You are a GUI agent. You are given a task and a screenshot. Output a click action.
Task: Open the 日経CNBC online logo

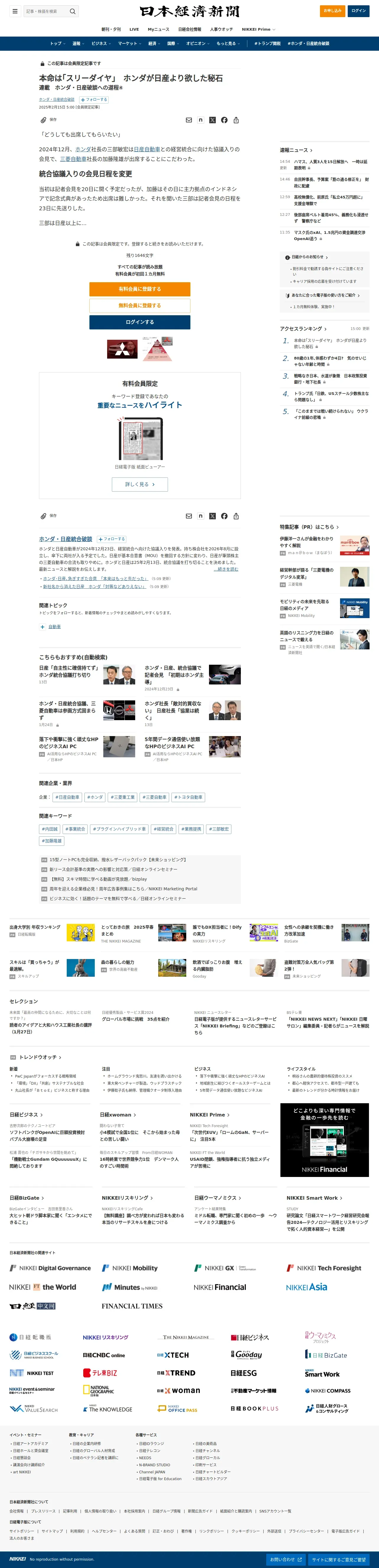104,1355
